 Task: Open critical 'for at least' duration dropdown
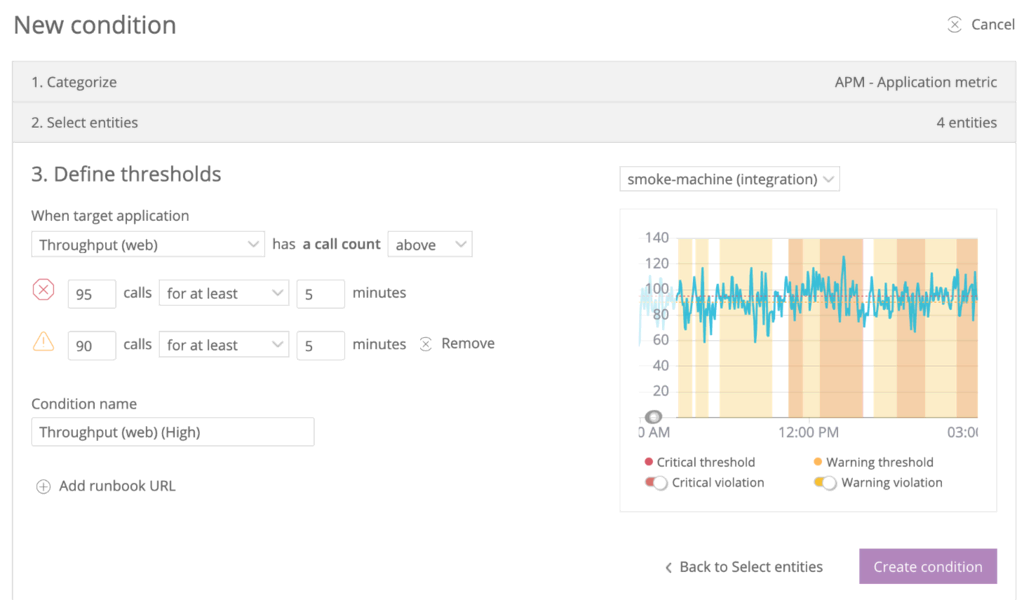(223, 293)
